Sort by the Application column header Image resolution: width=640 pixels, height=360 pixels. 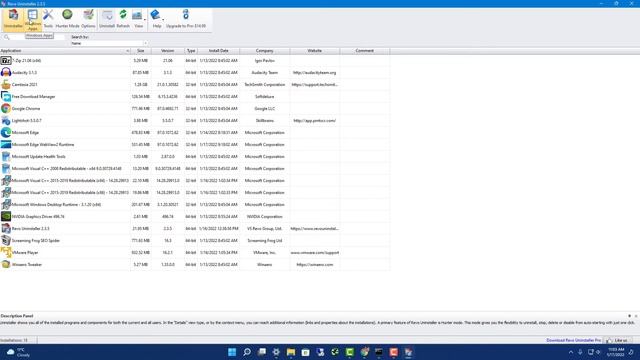(x=65, y=51)
